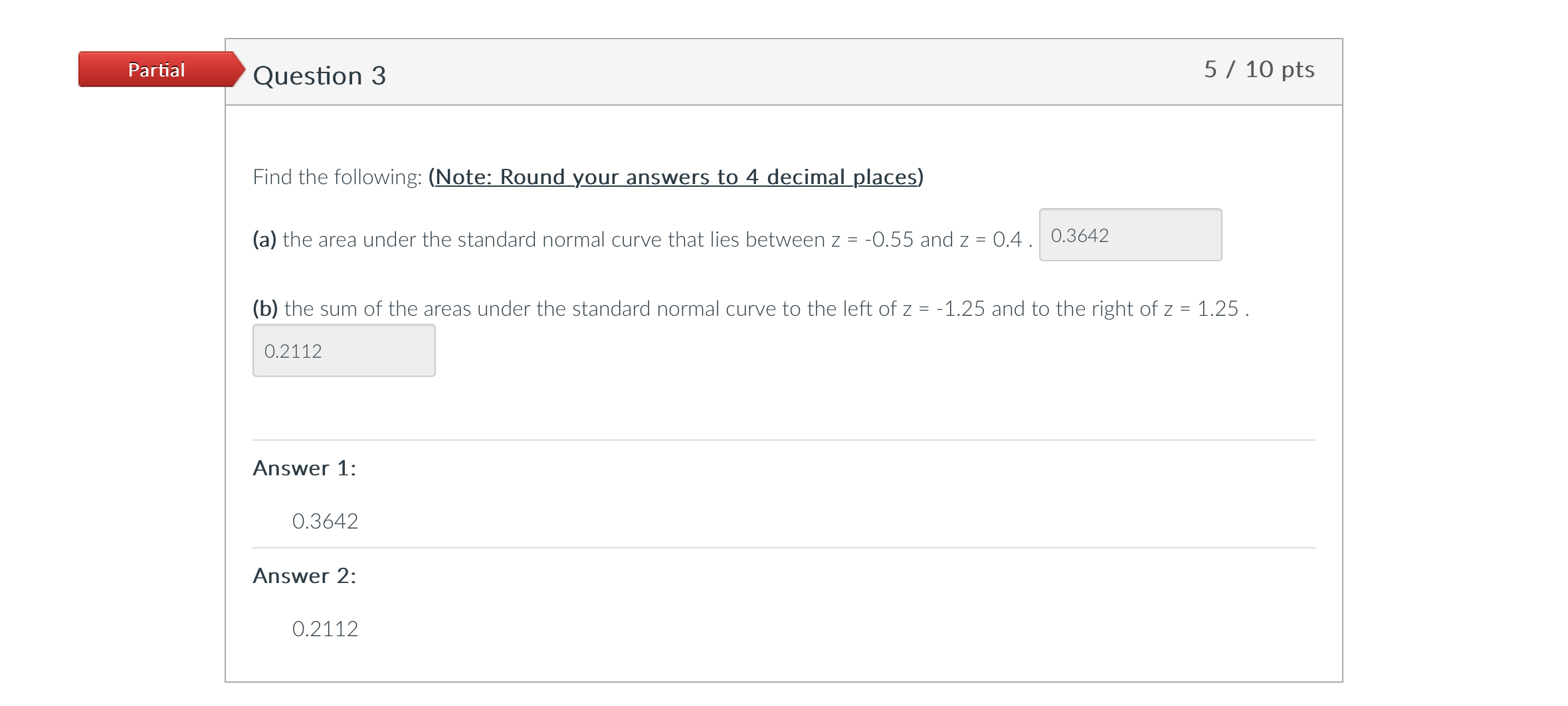Click the 5 / 10 pts score

(1258, 69)
